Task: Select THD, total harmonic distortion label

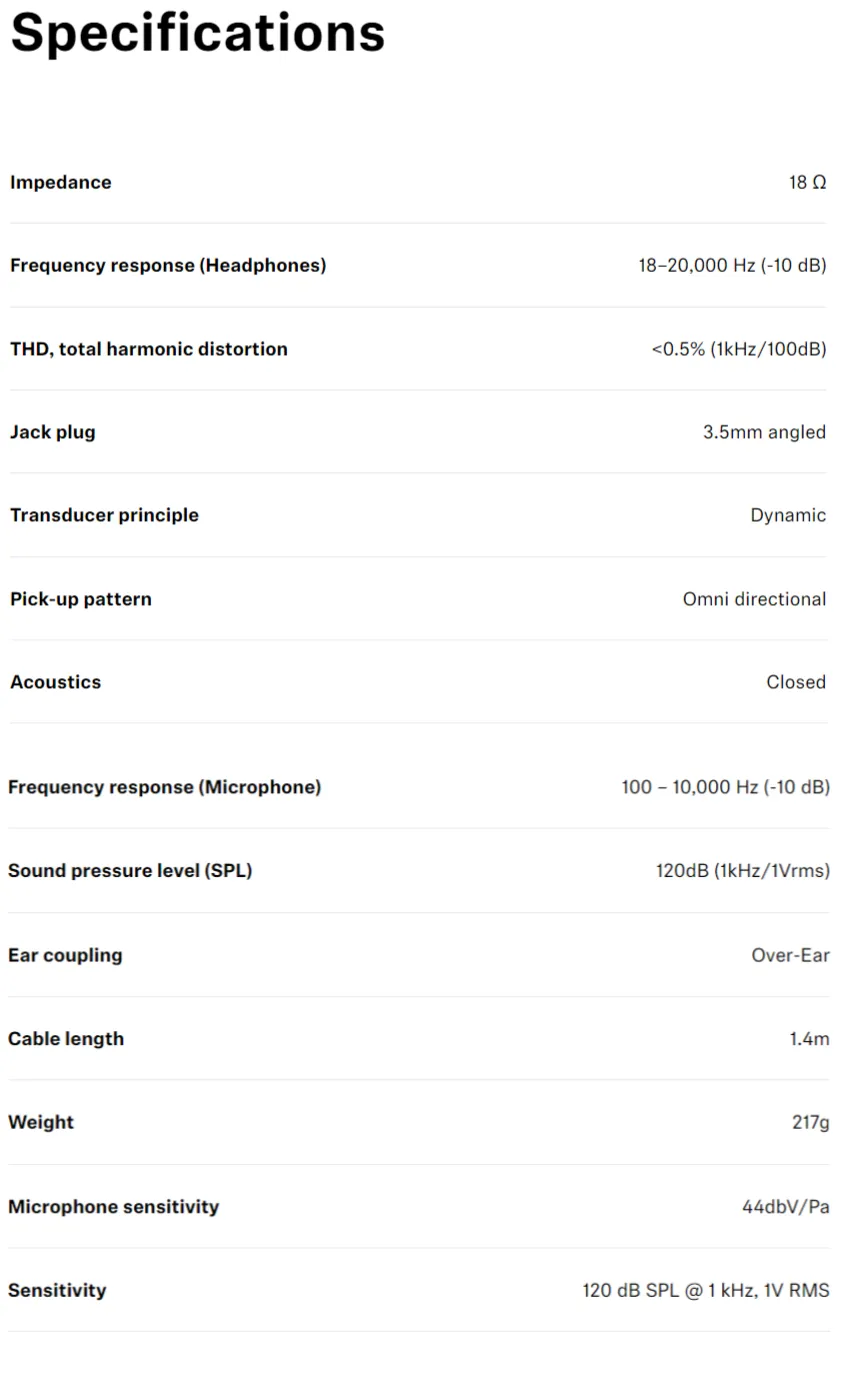Action: tap(149, 349)
